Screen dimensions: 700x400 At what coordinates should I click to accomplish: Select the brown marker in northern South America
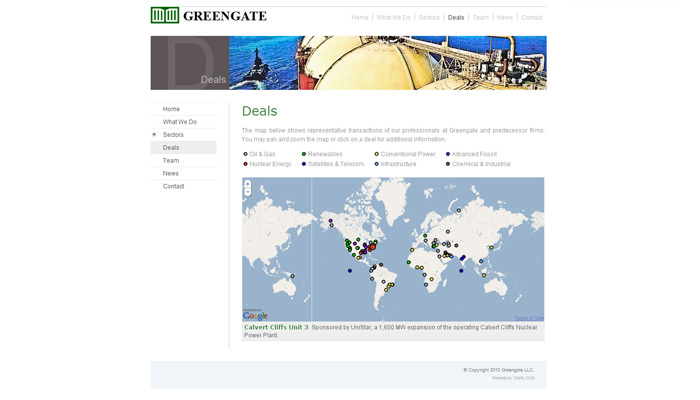381,265
